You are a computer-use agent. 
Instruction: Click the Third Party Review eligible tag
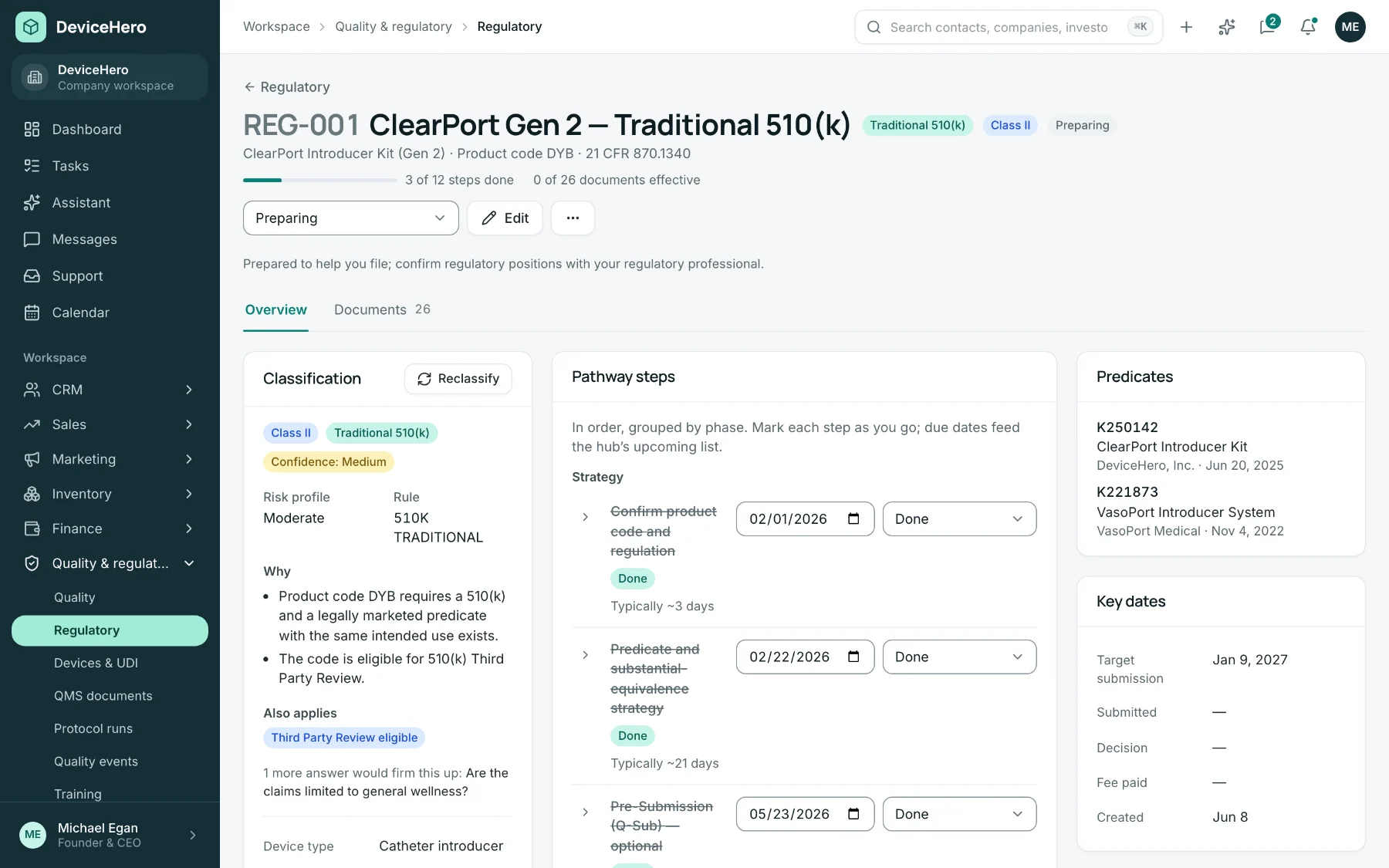tap(344, 738)
